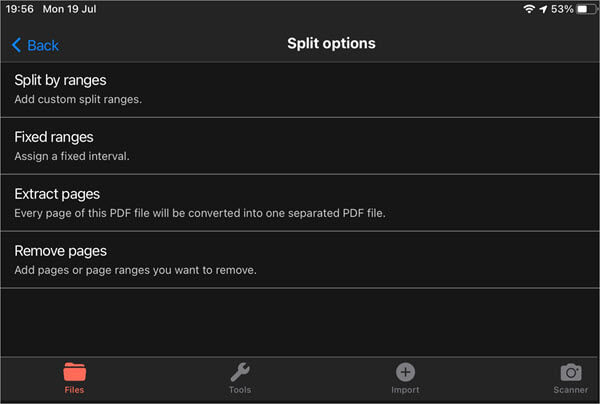The image size is (600, 404).
Task: Select the Import tab label
Action: tap(405, 390)
